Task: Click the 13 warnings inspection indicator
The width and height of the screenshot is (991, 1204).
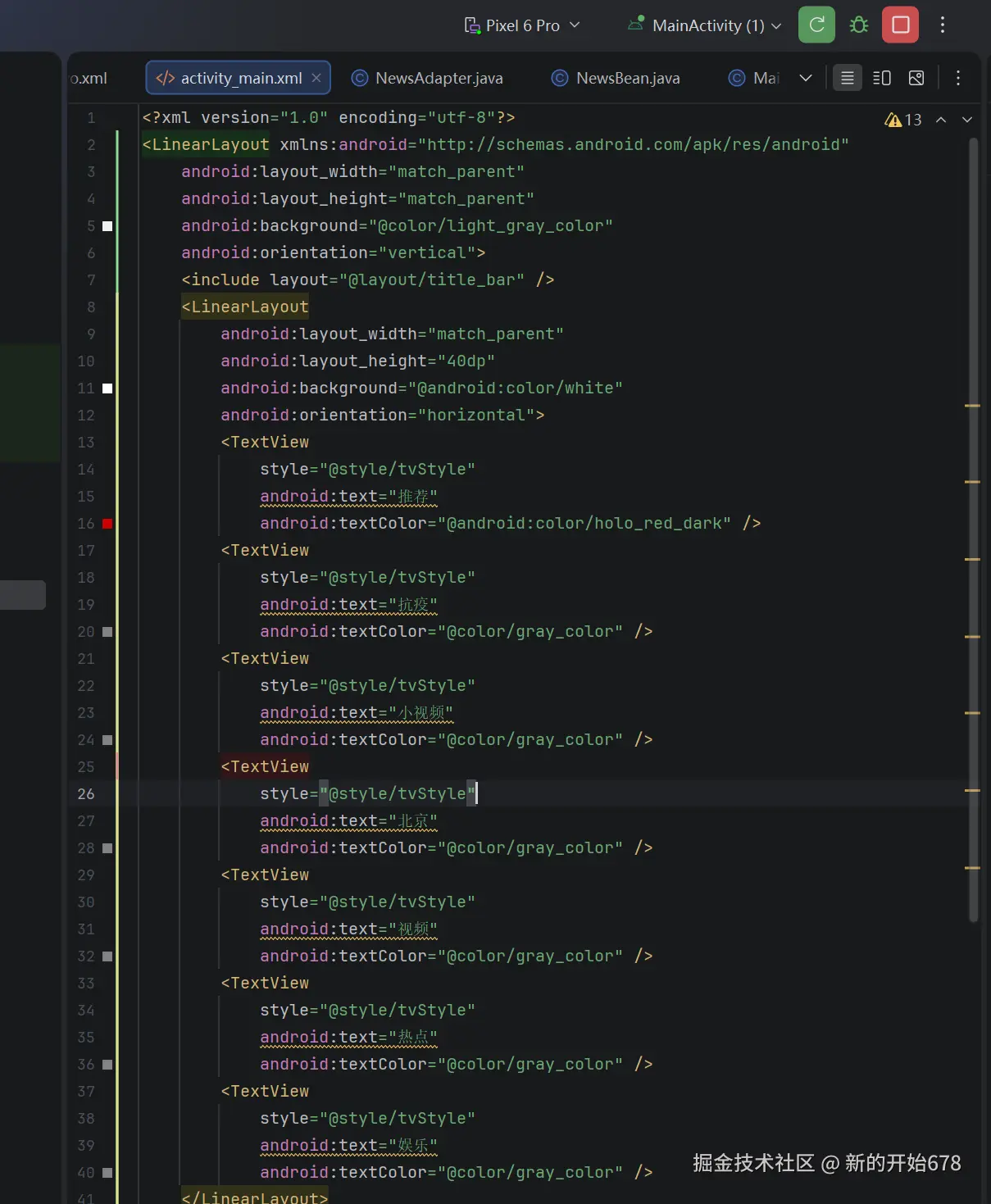Action: [x=903, y=120]
